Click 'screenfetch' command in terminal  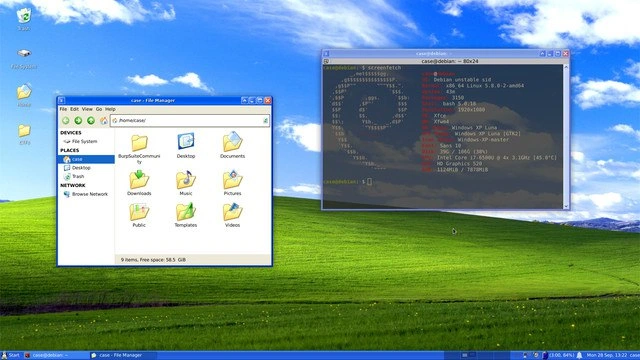(384, 68)
